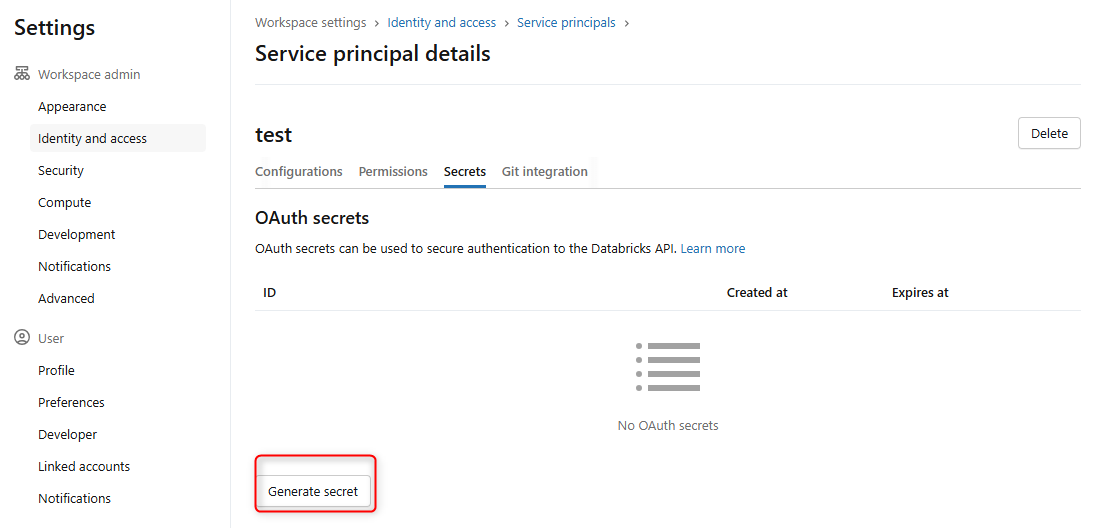Screen dimensions: 1095x528
Task: Open Advanced workspace settings
Action: pyautogui.click(x=66, y=299)
